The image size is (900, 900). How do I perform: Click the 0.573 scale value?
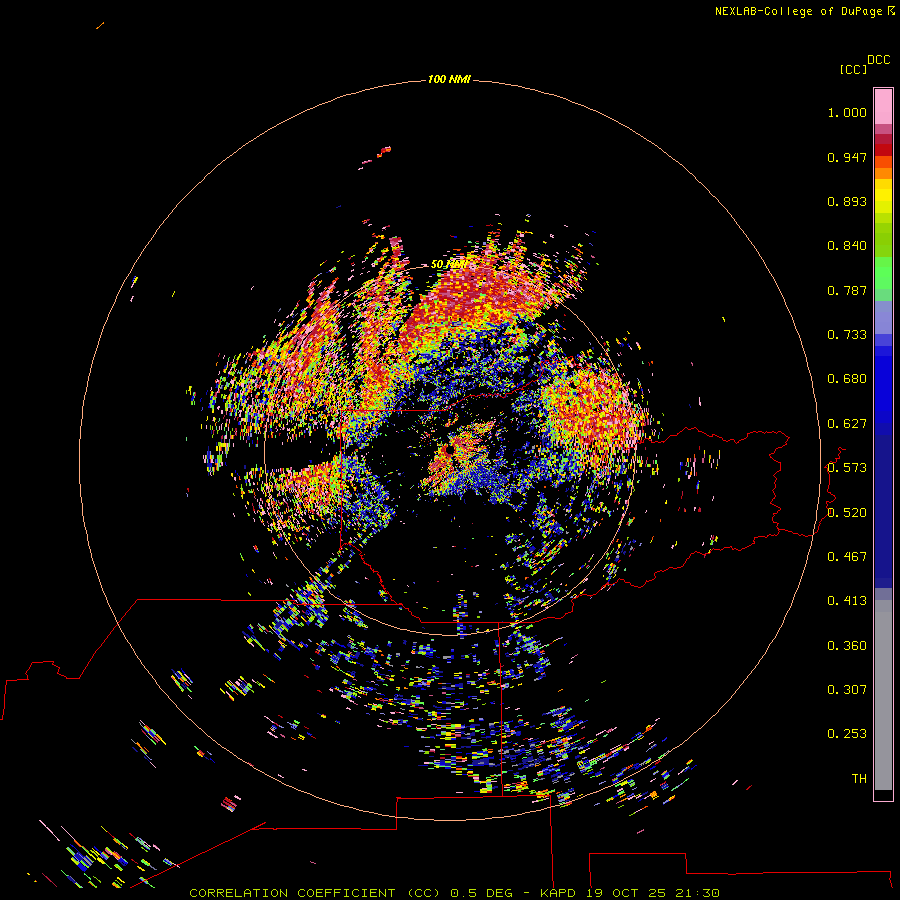pos(847,468)
